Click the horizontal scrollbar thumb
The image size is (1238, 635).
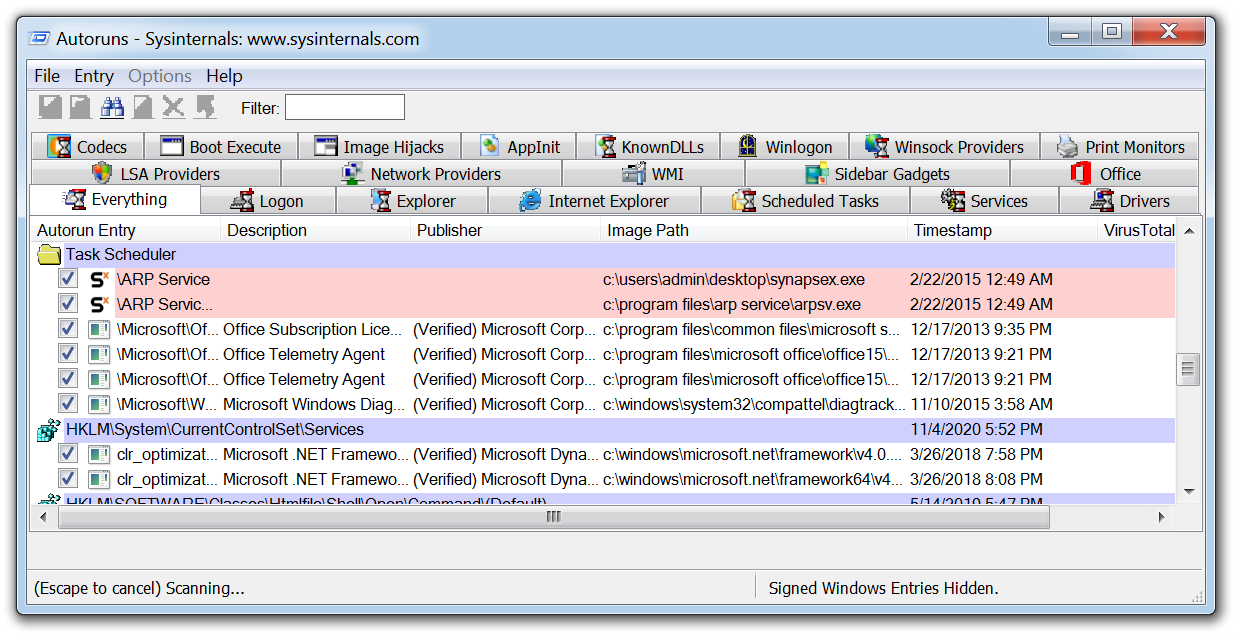tap(554, 517)
